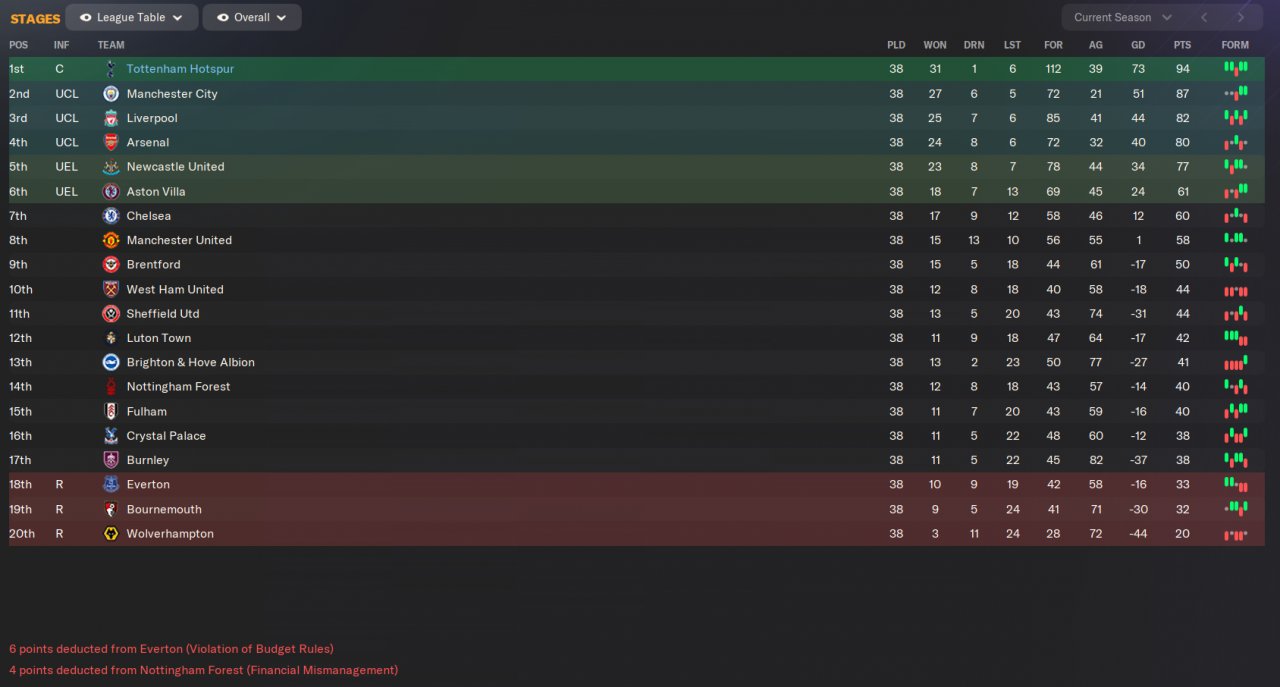Click the Wolverhampton club badge
1280x687 pixels.
pos(111,534)
